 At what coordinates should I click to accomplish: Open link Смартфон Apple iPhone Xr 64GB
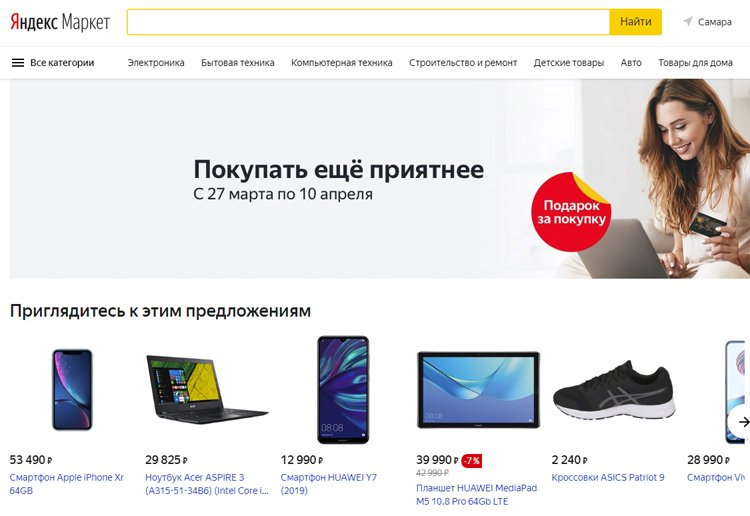tap(66, 483)
